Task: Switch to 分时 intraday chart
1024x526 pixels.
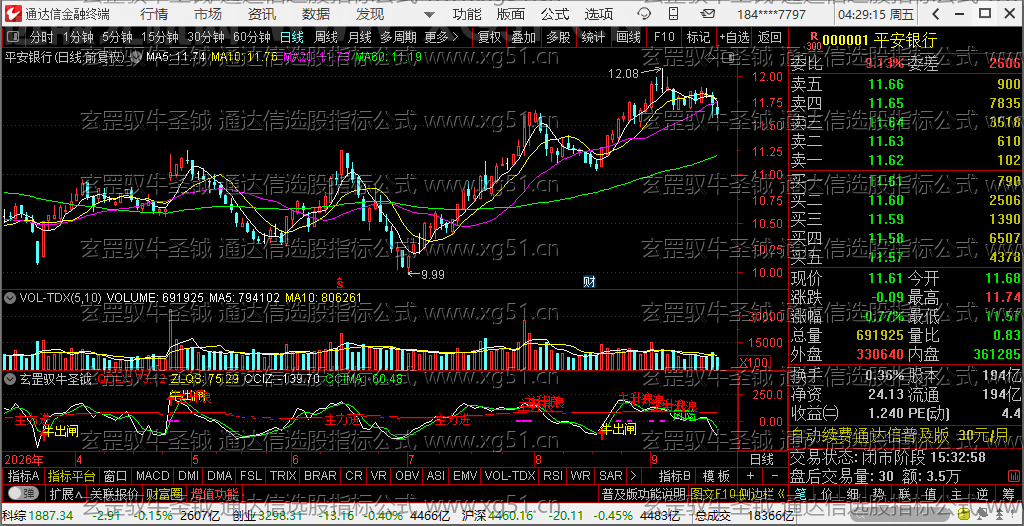Action: tap(42, 37)
